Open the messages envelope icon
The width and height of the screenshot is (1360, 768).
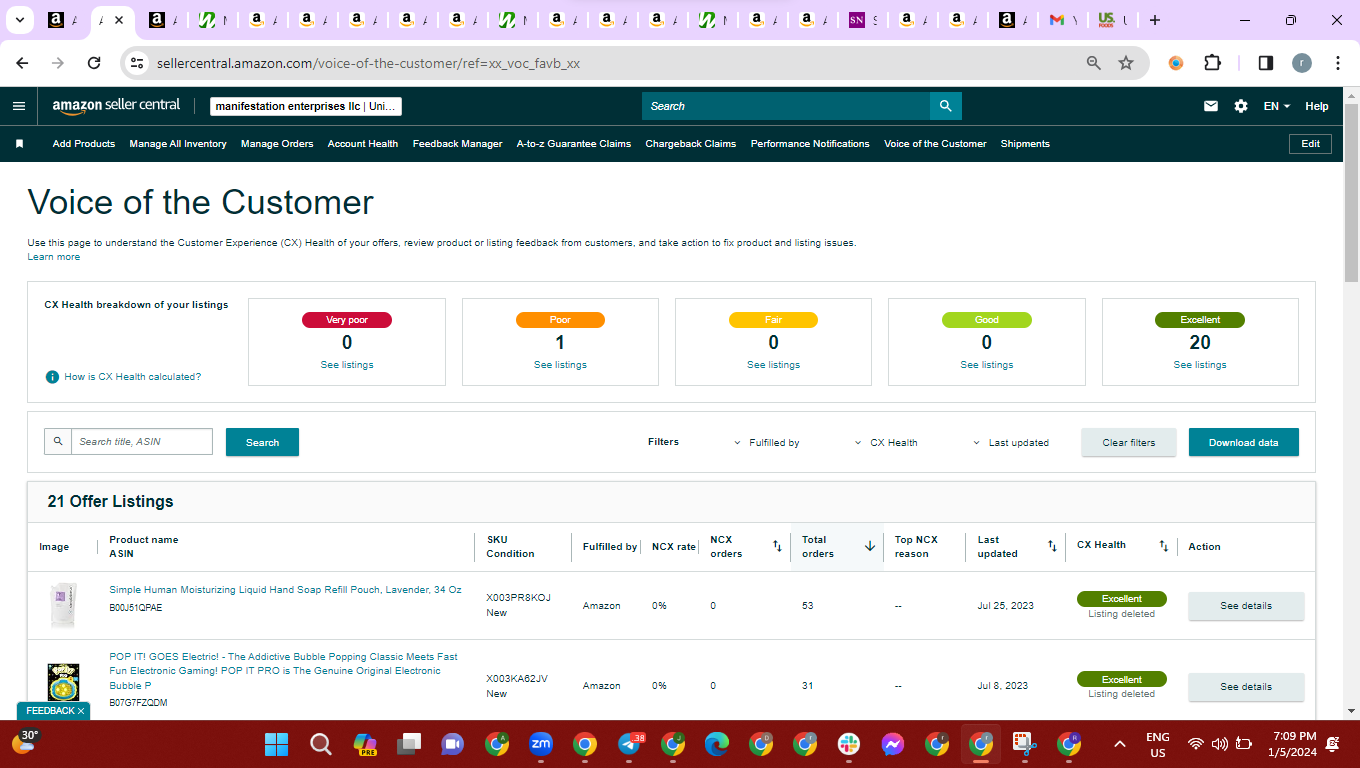(x=1211, y=106)
